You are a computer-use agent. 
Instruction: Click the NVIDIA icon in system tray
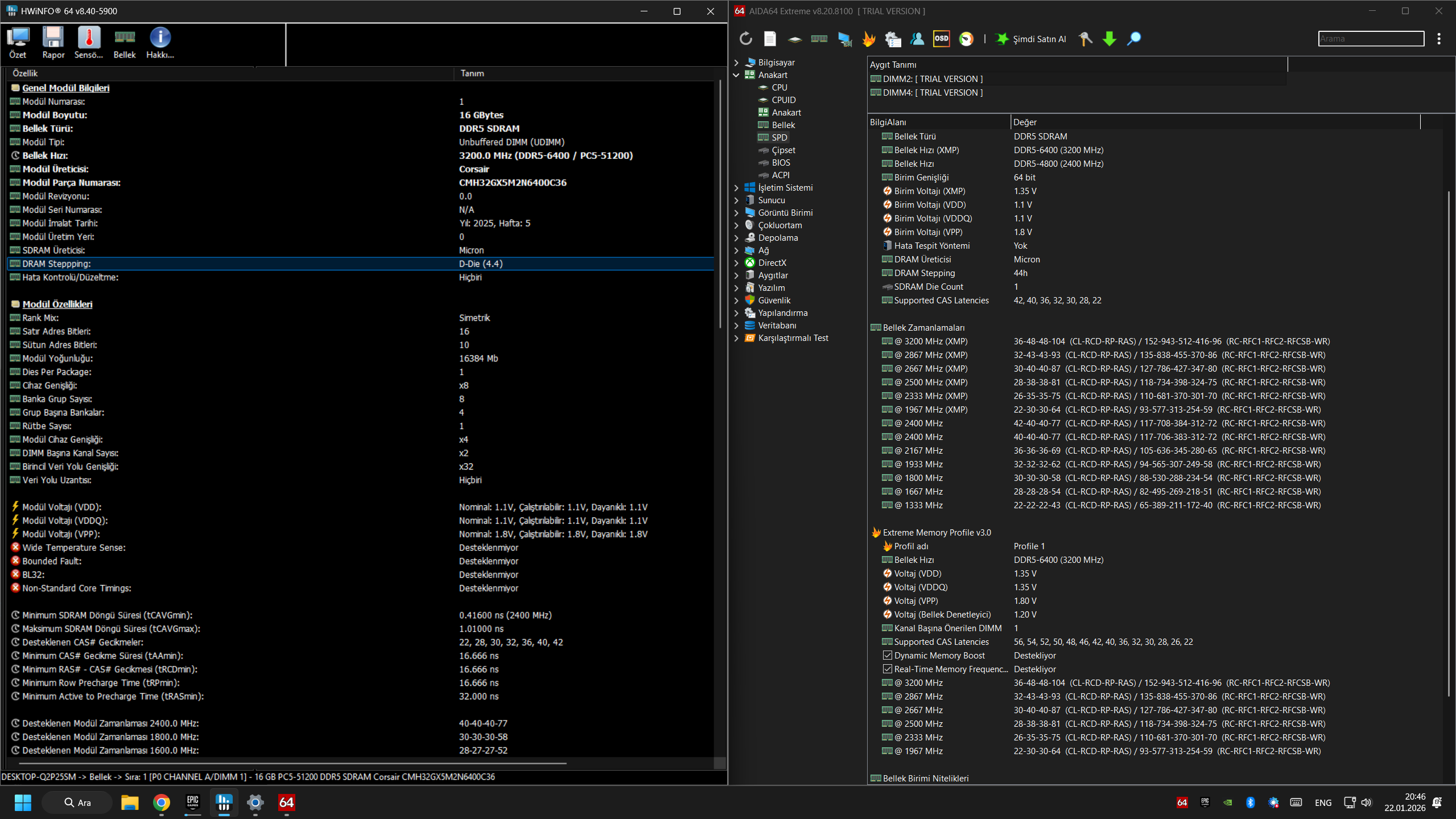(1228, 802)
